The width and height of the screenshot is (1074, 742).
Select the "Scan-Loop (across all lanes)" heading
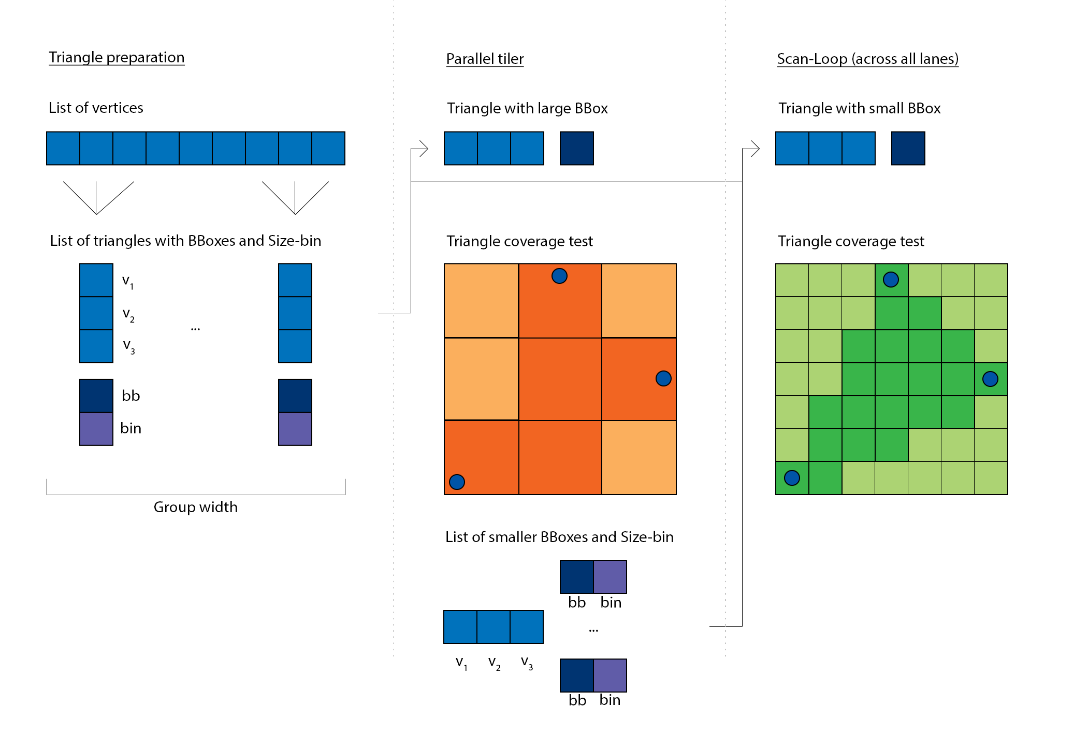pyautogui.click(x=867, y=59)
